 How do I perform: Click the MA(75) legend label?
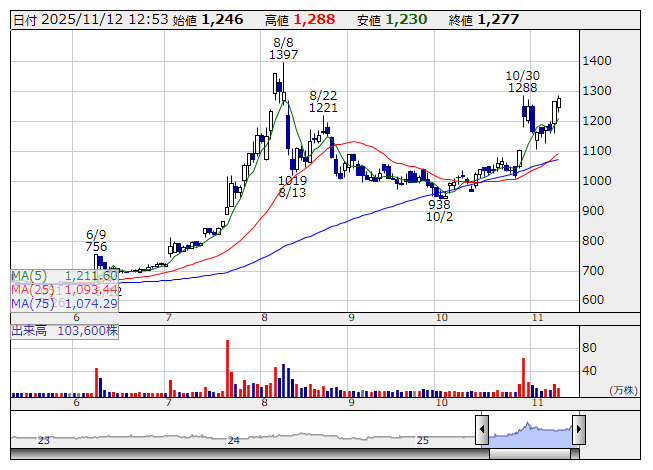[28, 303]
